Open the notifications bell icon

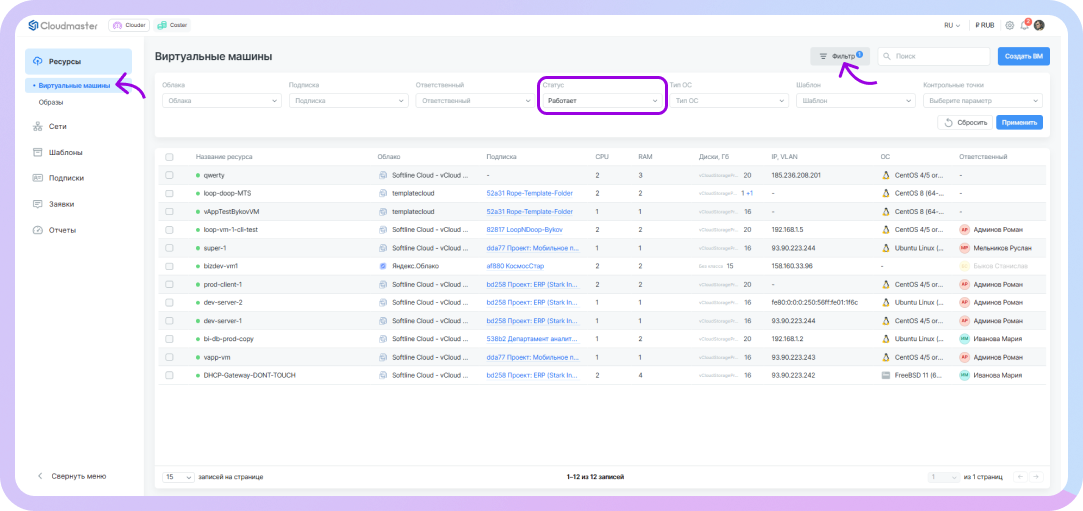tap(1025, 25)
